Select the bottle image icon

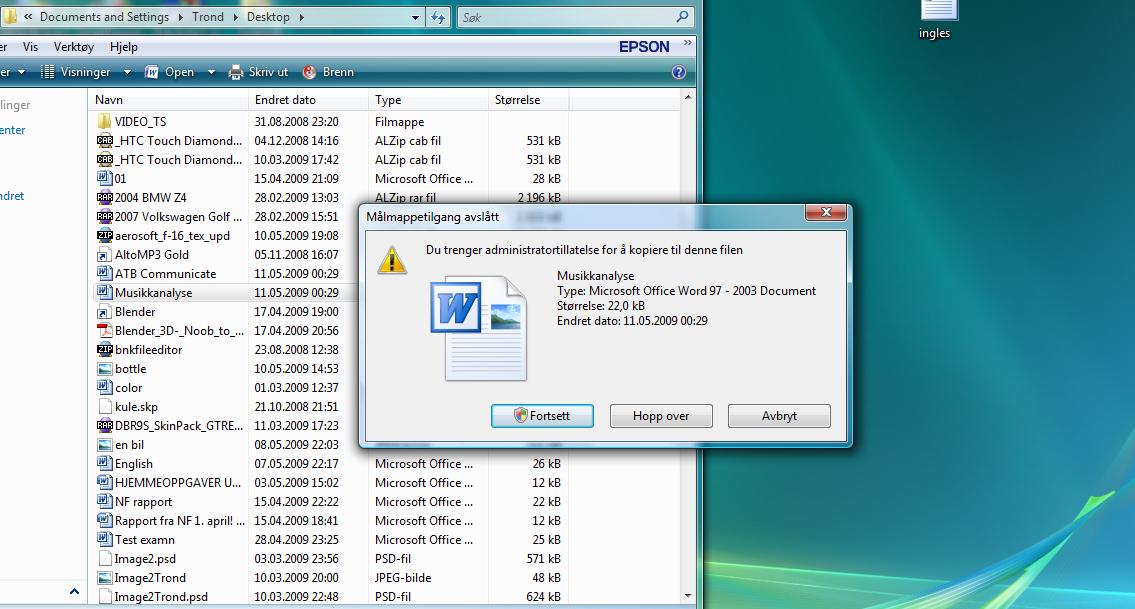104,369
